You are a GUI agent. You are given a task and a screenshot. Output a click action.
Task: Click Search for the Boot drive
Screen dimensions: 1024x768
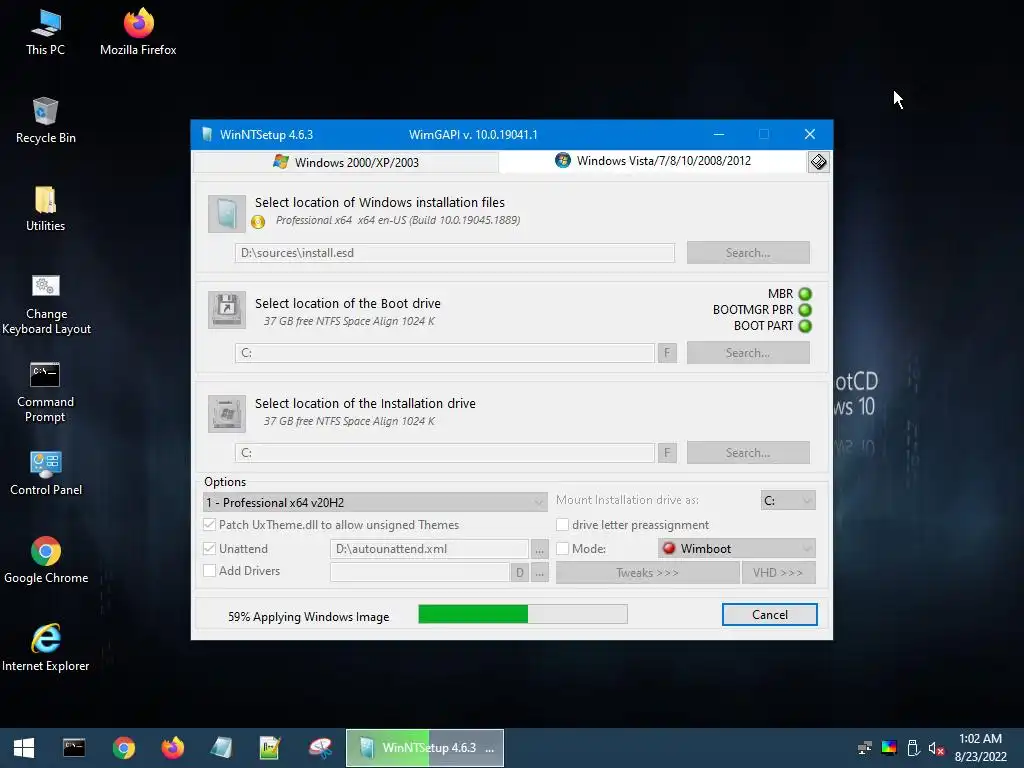tap(748, 353)
